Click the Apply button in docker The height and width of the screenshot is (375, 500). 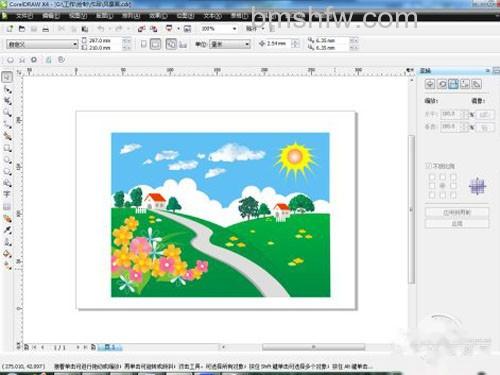pos(457,224)
